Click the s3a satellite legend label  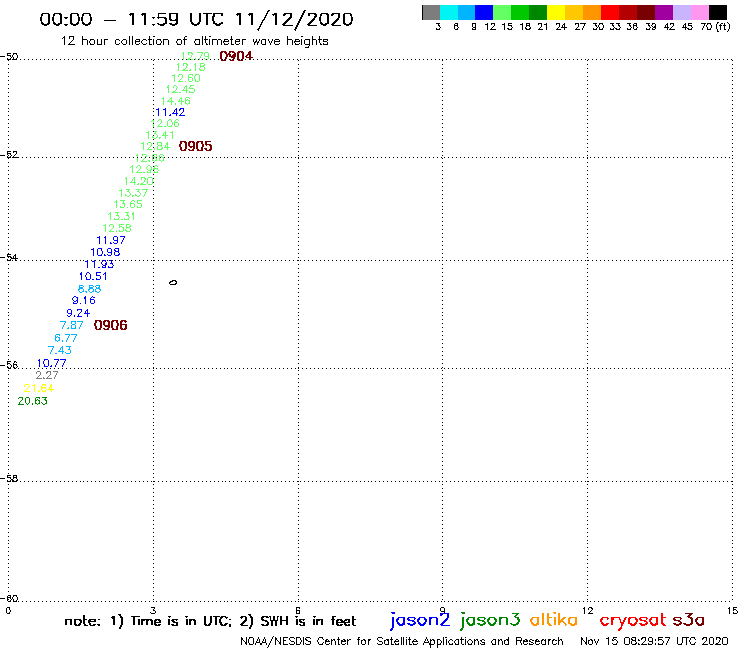[689, 620]
